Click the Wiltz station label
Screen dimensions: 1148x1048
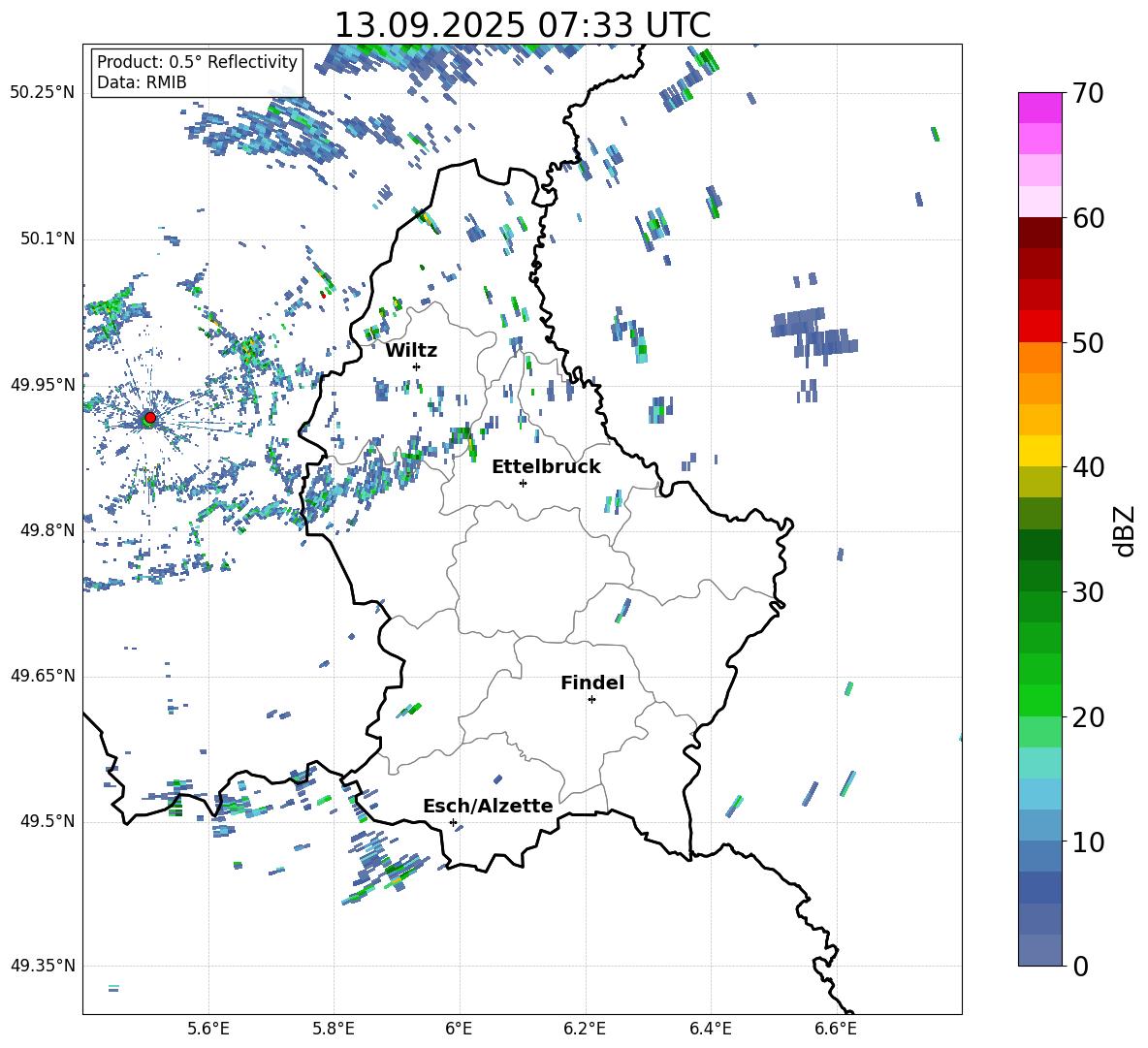coord(411,350)
